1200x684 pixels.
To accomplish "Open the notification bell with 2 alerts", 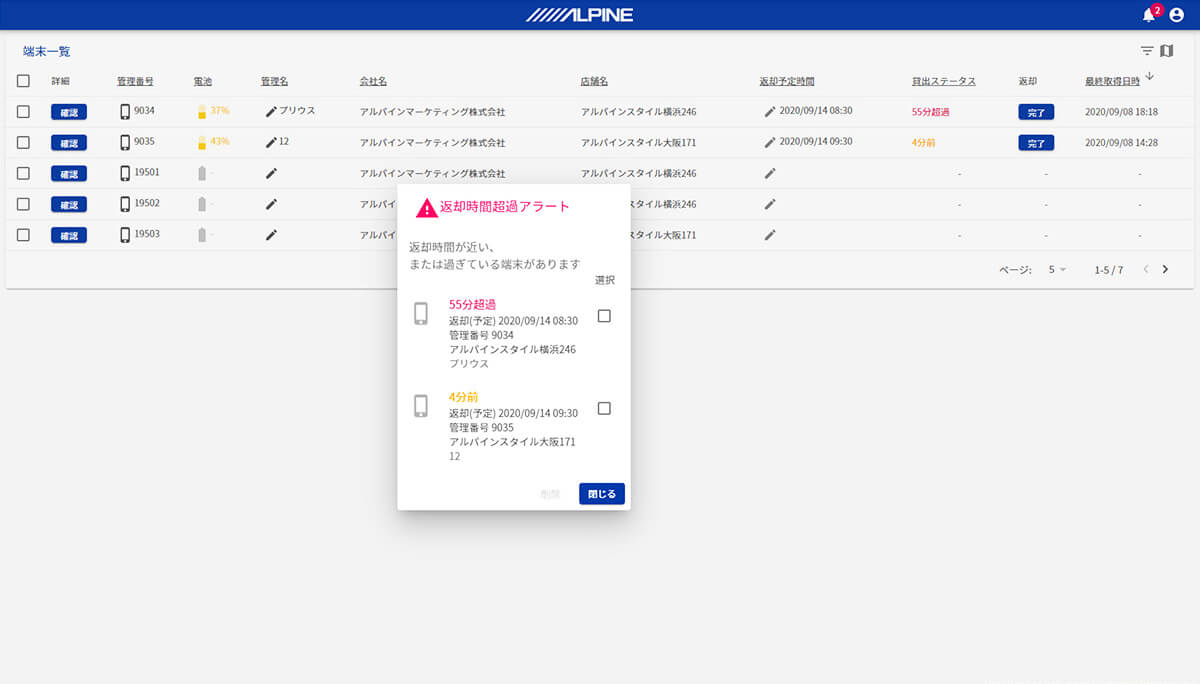I will click(1148, 15).
